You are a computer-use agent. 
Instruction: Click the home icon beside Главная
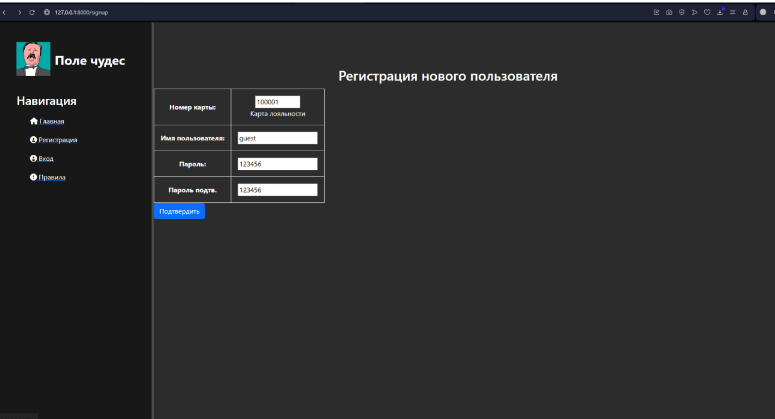(x=34, y=121)
